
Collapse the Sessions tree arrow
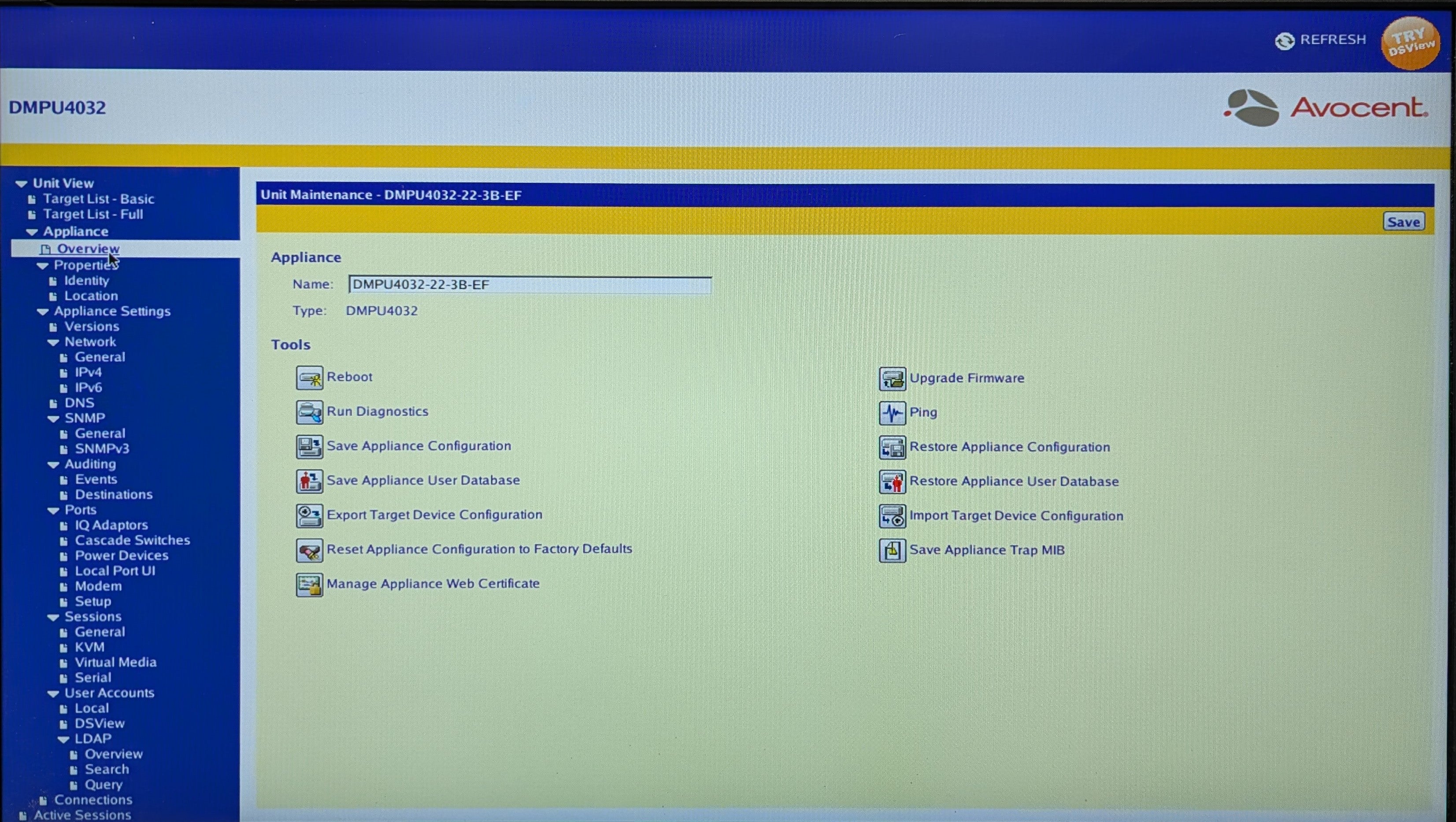coord(53,617)
